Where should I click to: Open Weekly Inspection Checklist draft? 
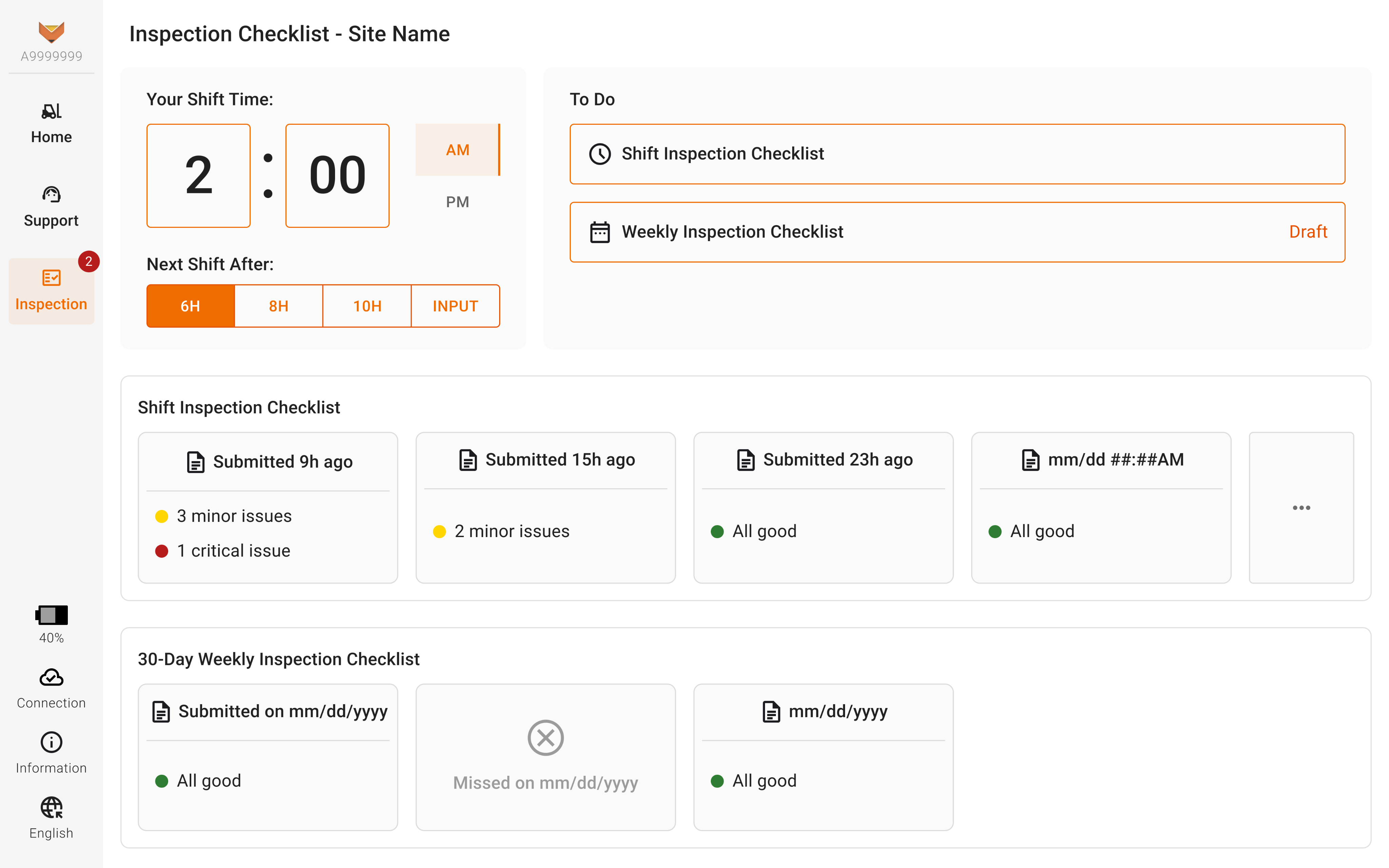957,232
